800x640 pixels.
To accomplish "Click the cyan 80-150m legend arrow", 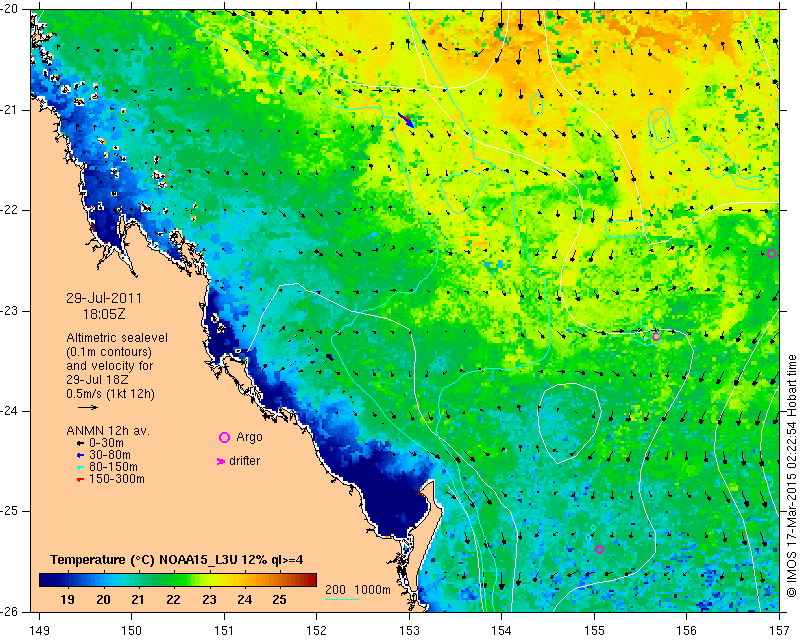I will pyautogui.click(x=80, y=467).
